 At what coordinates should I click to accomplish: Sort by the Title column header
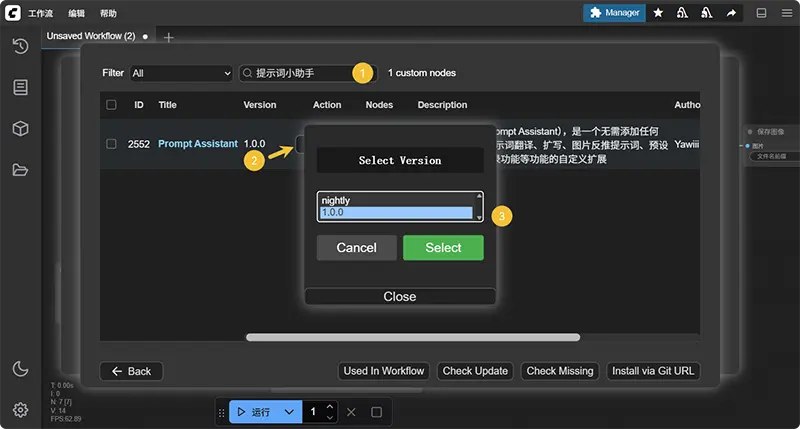click(x=167, y=105)
